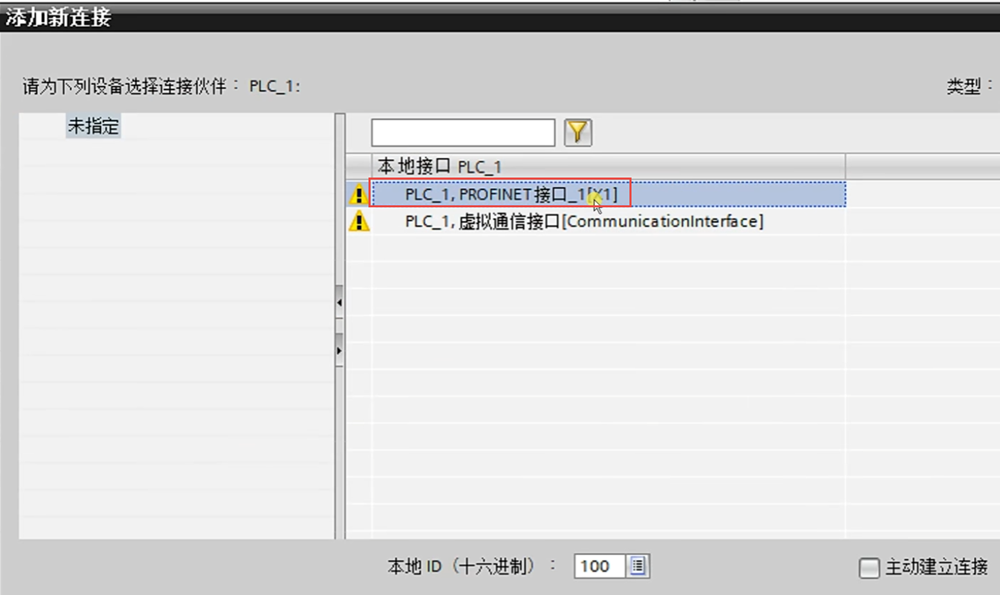Focus the filter text field
The width and height of the screenshot is (1000, 595).
463,133
